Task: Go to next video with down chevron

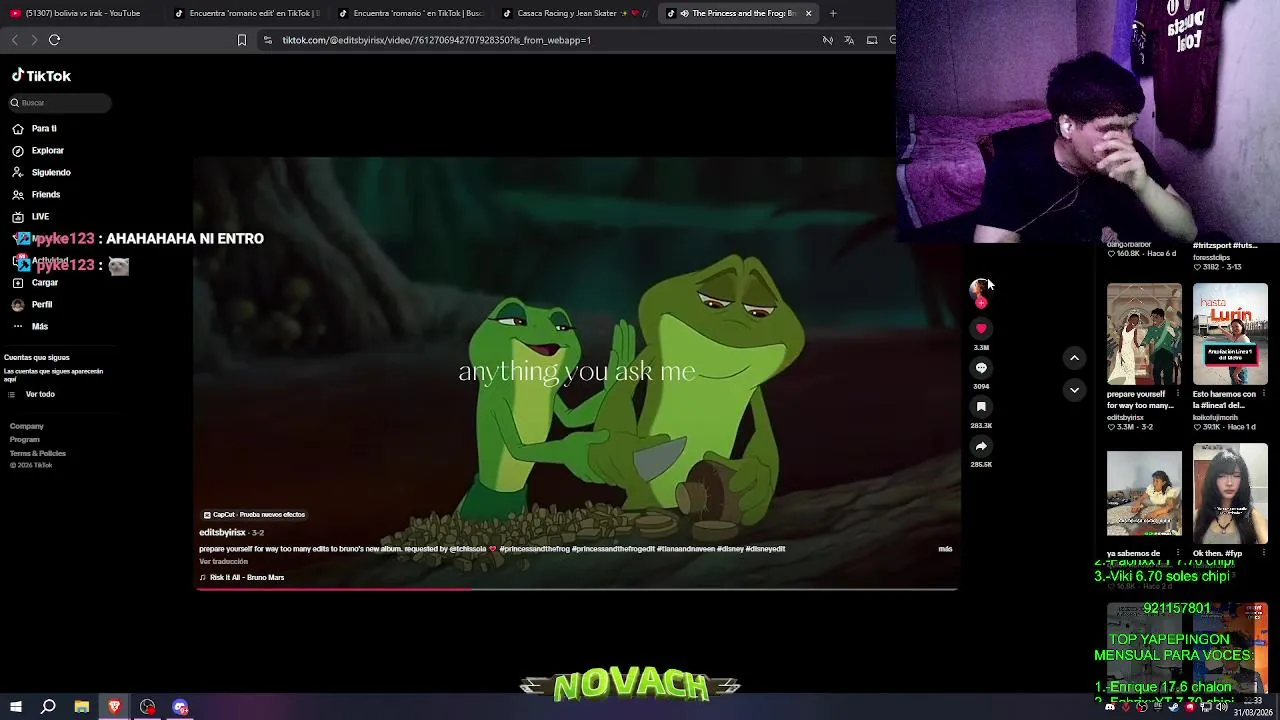Action: point(1074,390)
